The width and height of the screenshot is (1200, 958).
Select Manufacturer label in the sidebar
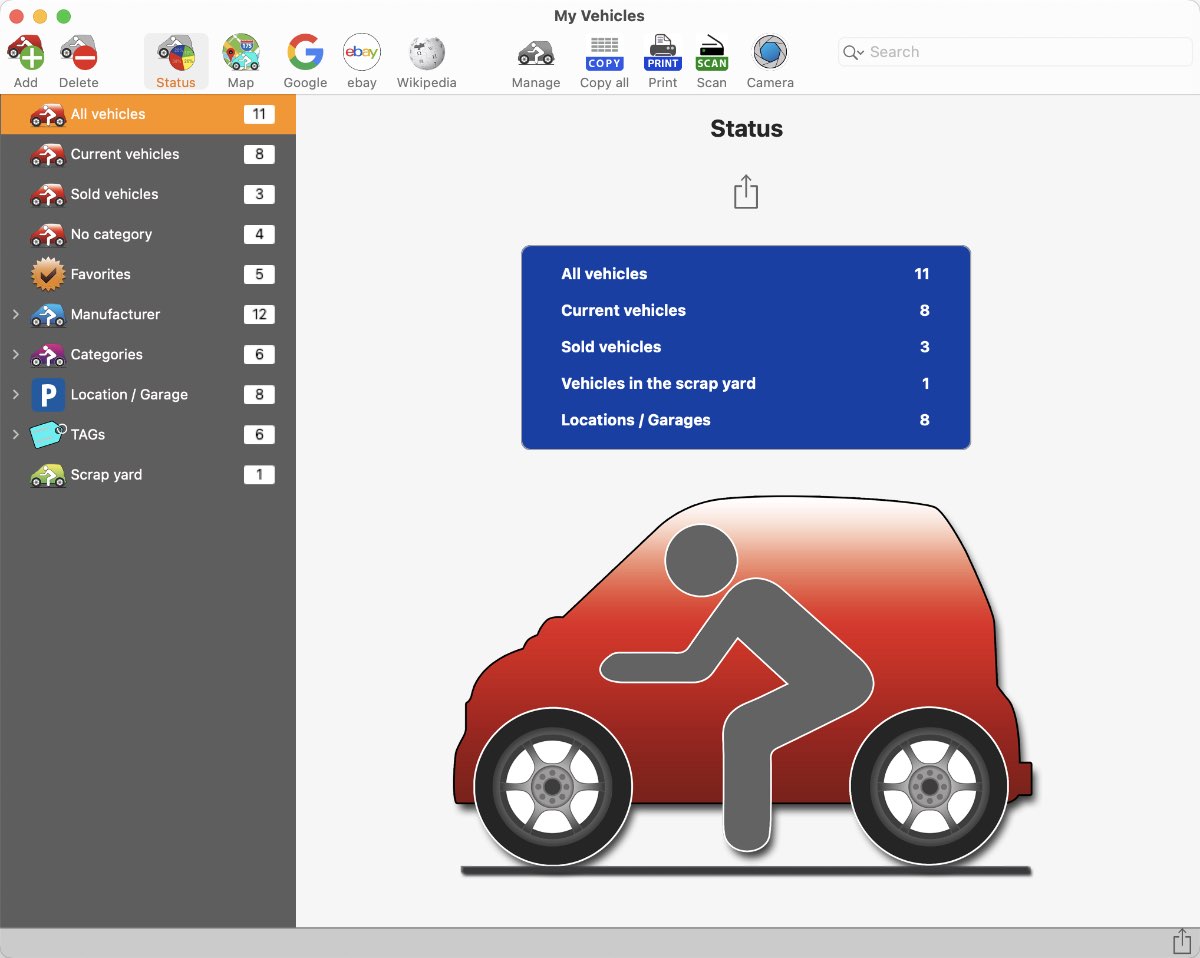pyautogui.click(x=115, y=314)
